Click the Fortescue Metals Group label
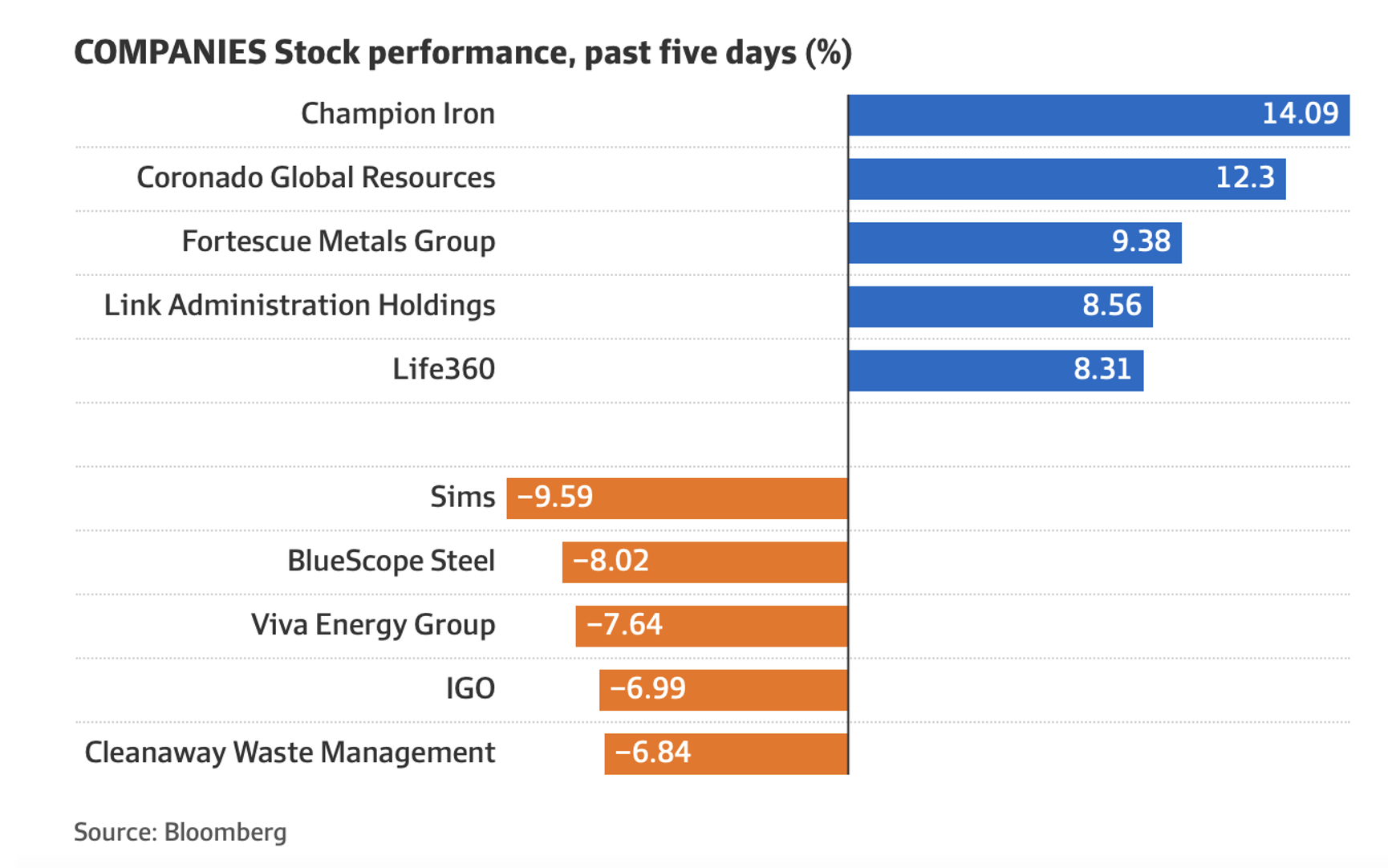This screenshot has height=868, width=1388. coord(338,241)
